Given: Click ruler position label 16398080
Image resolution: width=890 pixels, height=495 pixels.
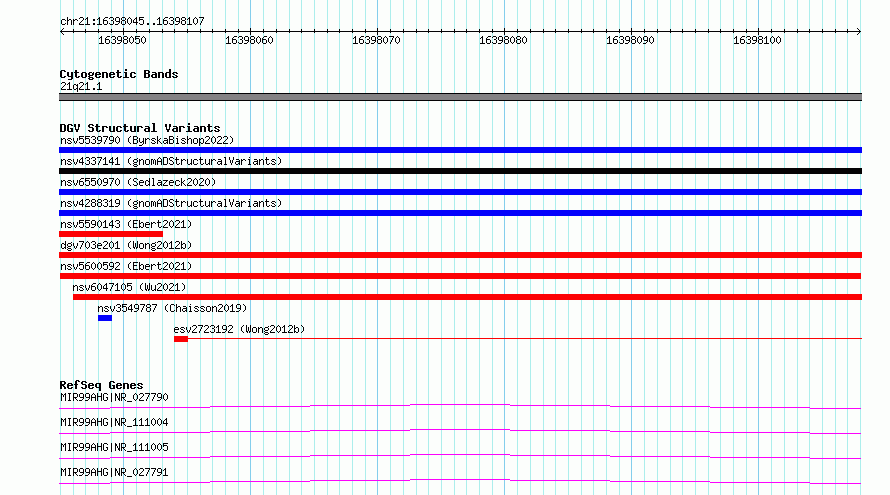Looking at the screenshot, I should click(x=503, y=40).
